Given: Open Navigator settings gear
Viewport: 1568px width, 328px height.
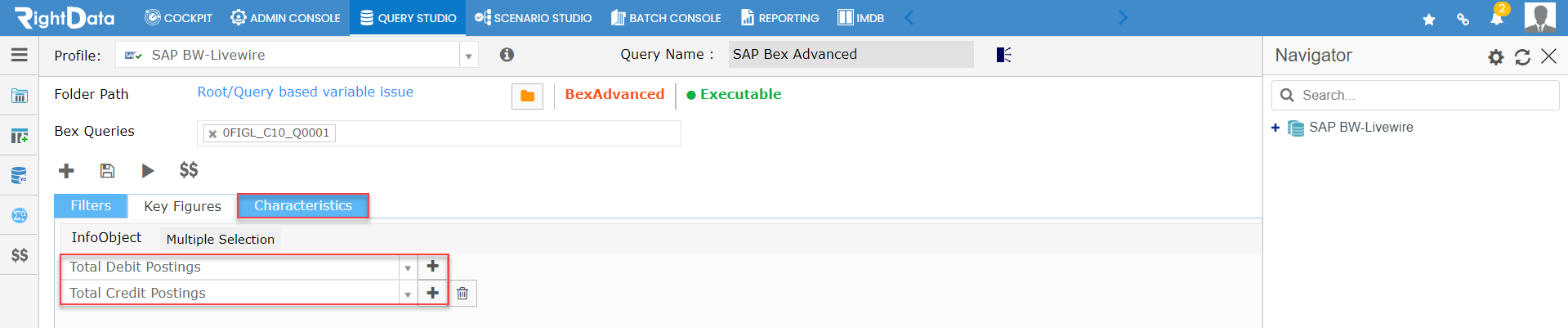Looking at the screenshot, I should click(x=1495, y=56).
